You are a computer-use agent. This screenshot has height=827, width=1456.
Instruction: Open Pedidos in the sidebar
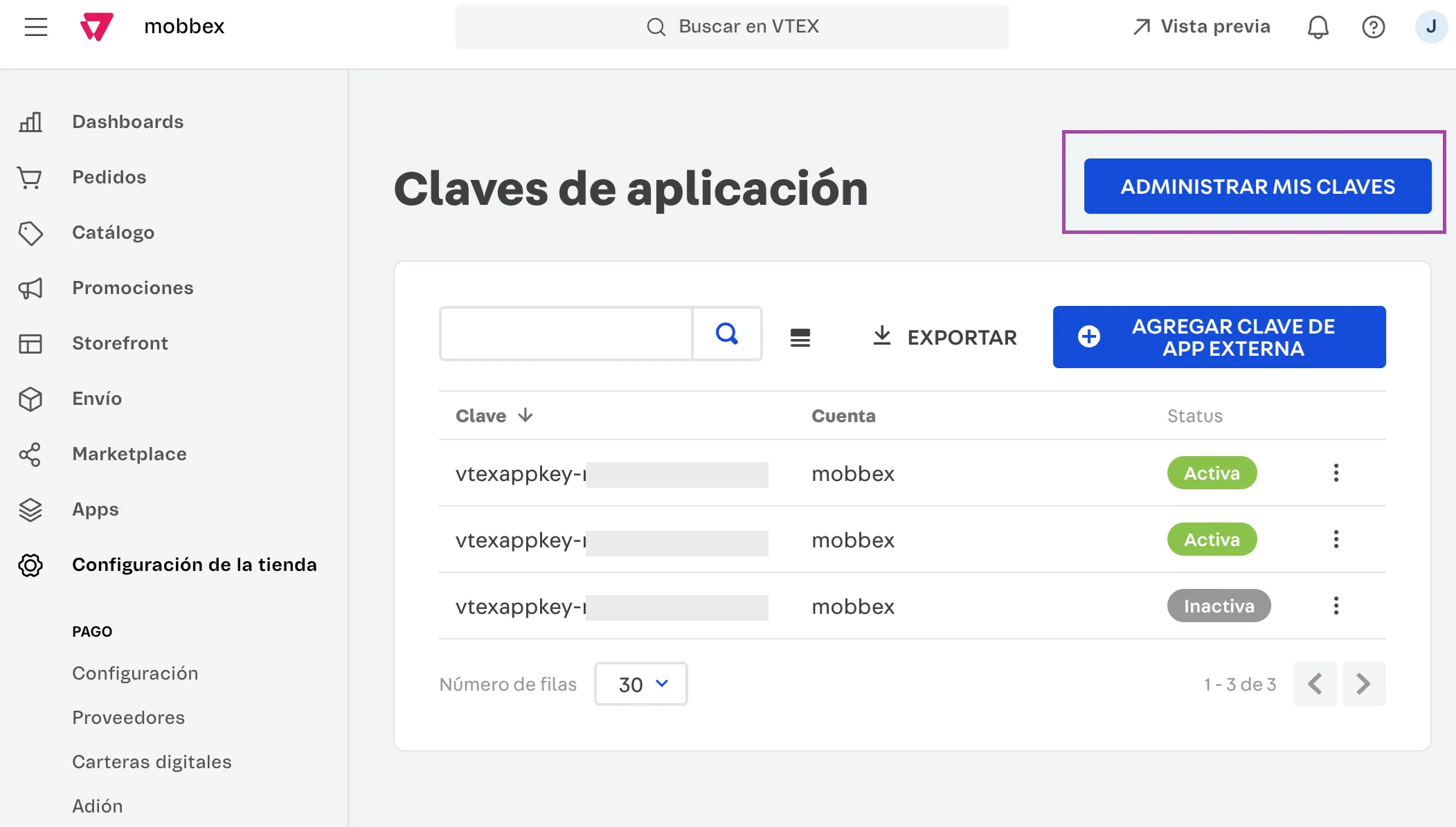point(109,177)
